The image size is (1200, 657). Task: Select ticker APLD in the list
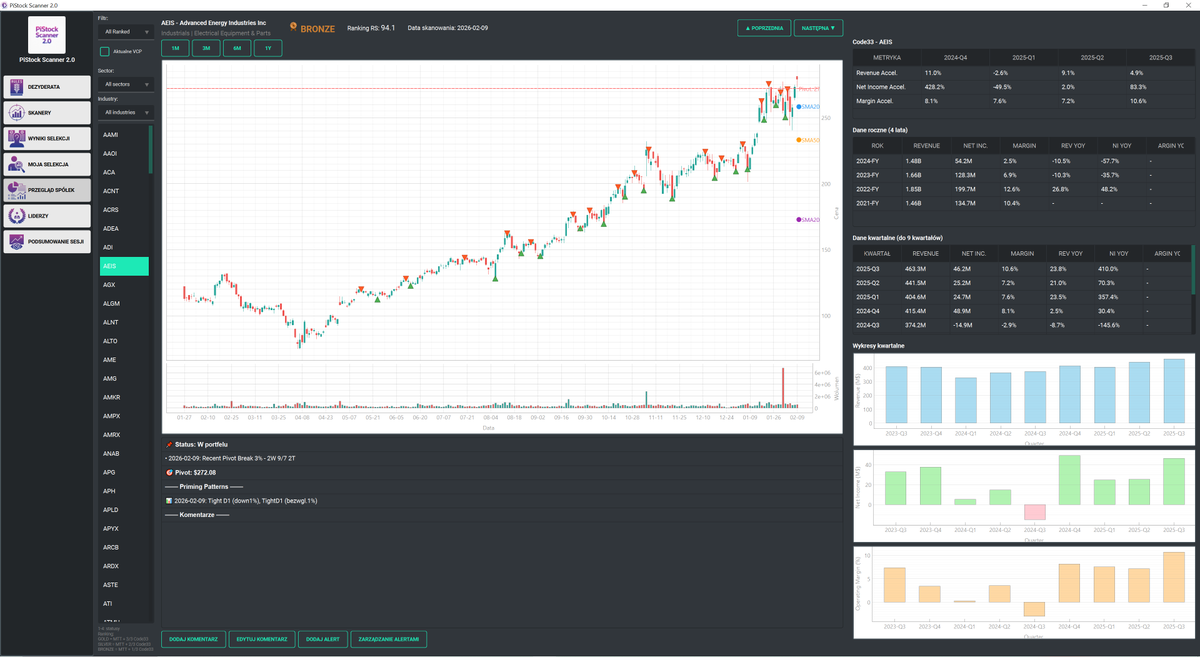[x=124, y=510]
